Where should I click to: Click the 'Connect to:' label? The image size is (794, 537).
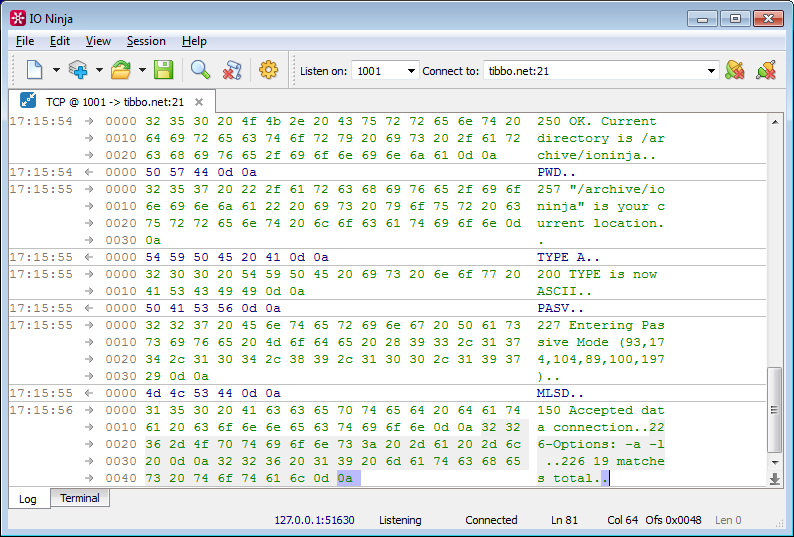451,71
